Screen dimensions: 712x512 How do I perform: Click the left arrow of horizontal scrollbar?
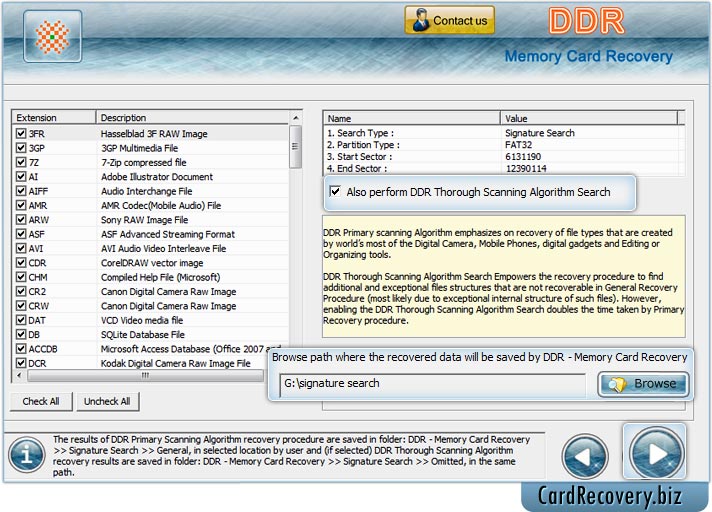19,375
